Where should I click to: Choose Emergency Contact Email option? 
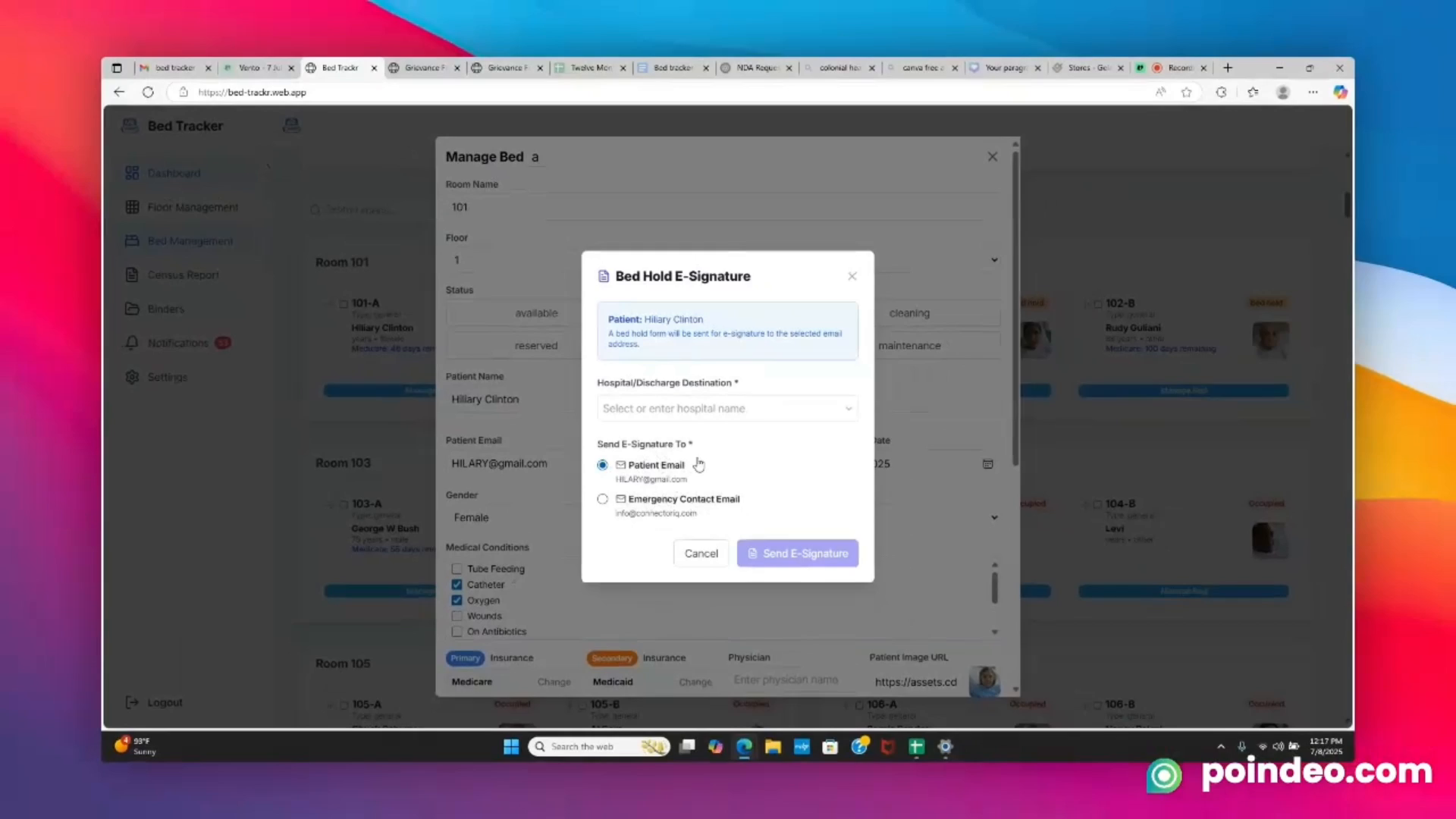[x=602, y=499]
